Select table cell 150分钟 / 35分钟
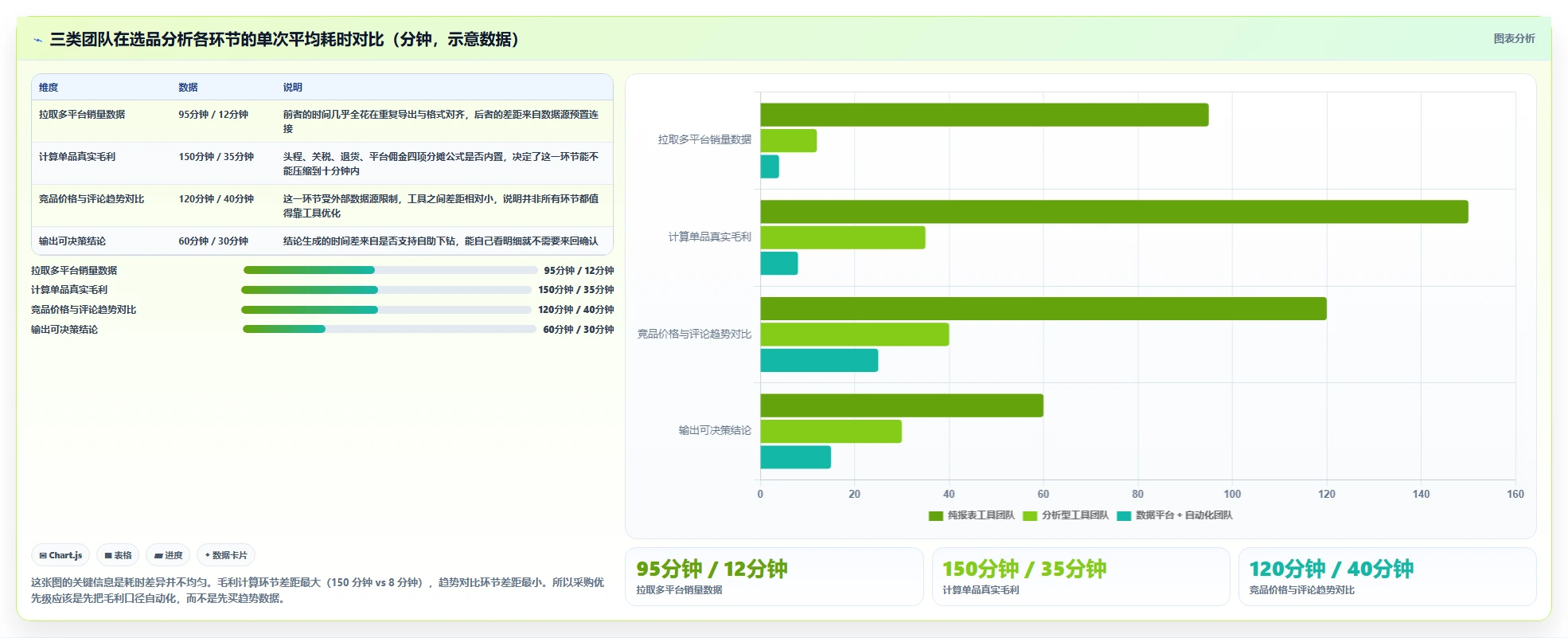 coord(216,157)
